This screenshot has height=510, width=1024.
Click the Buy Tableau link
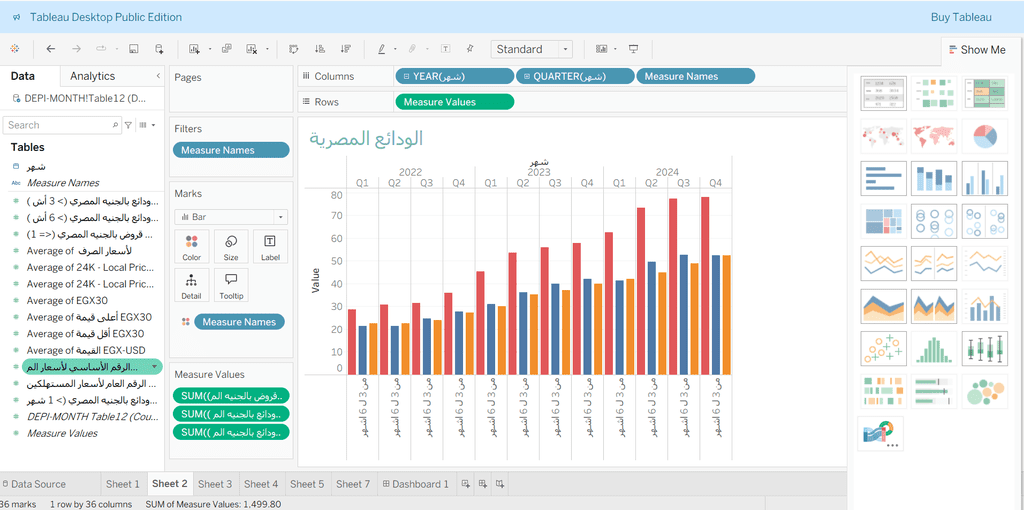961,17
